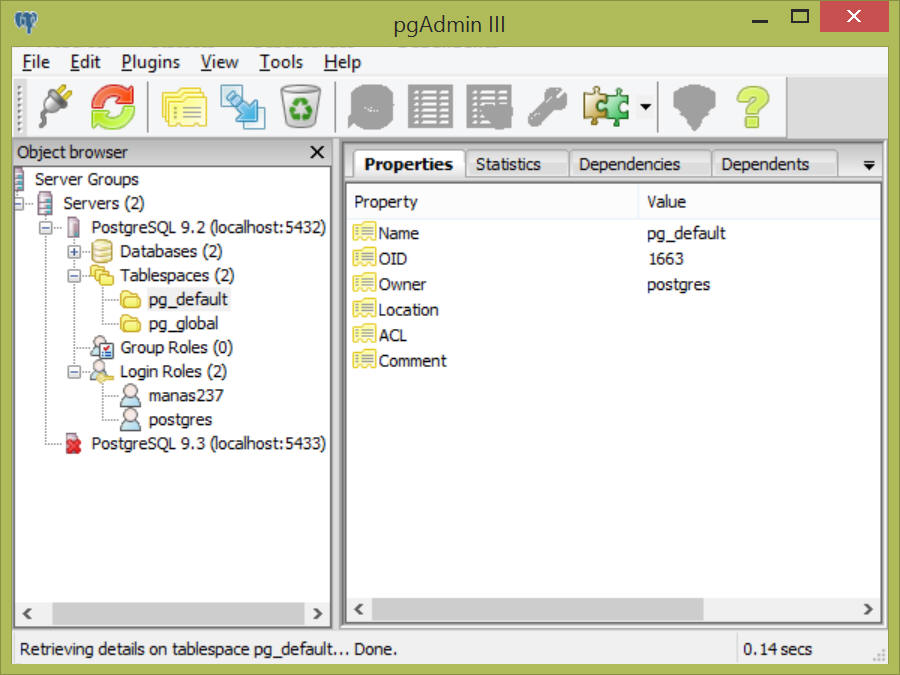The height and width of the screenshot is (675, 900).
Task: Select Login Roles (2) in the tree
Action: click(173, 372)
